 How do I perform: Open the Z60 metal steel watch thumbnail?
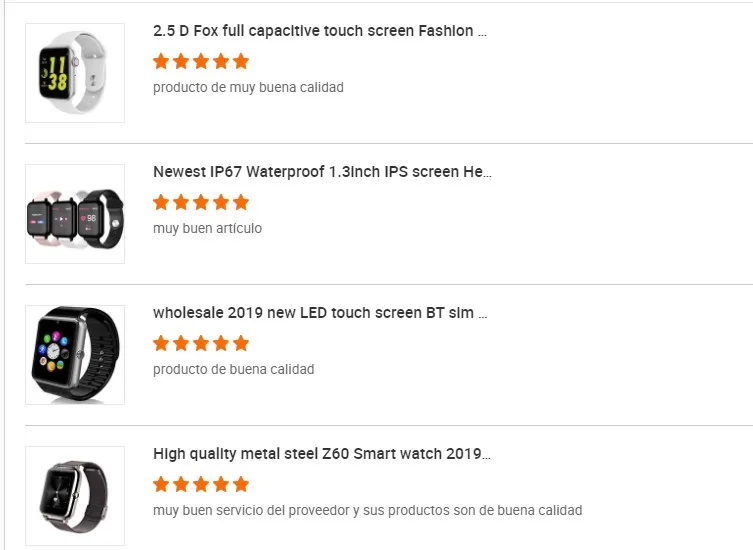(x=75, y=496)
